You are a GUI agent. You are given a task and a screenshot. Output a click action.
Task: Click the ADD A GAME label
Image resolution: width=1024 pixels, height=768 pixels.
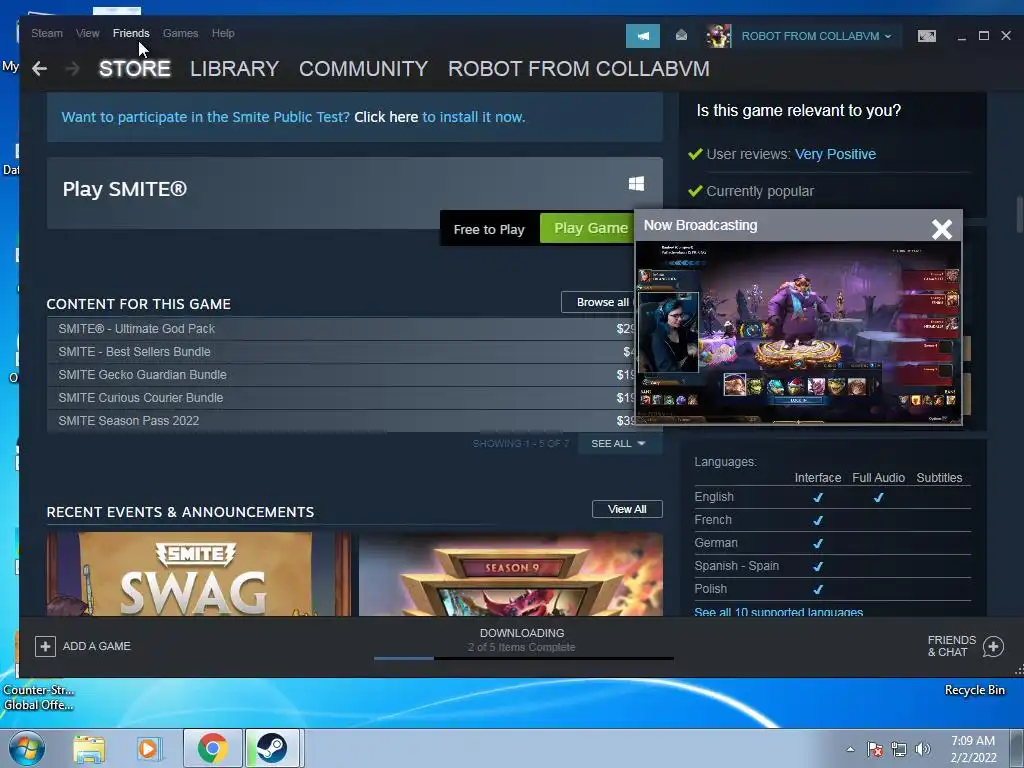coord(97,646)
